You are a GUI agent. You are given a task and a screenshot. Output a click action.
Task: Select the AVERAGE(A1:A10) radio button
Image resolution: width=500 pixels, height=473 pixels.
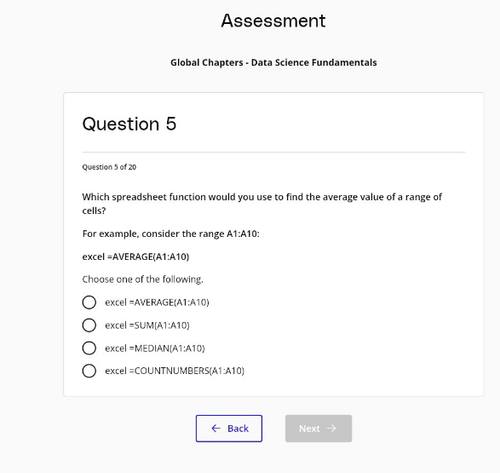pos(89,302)
